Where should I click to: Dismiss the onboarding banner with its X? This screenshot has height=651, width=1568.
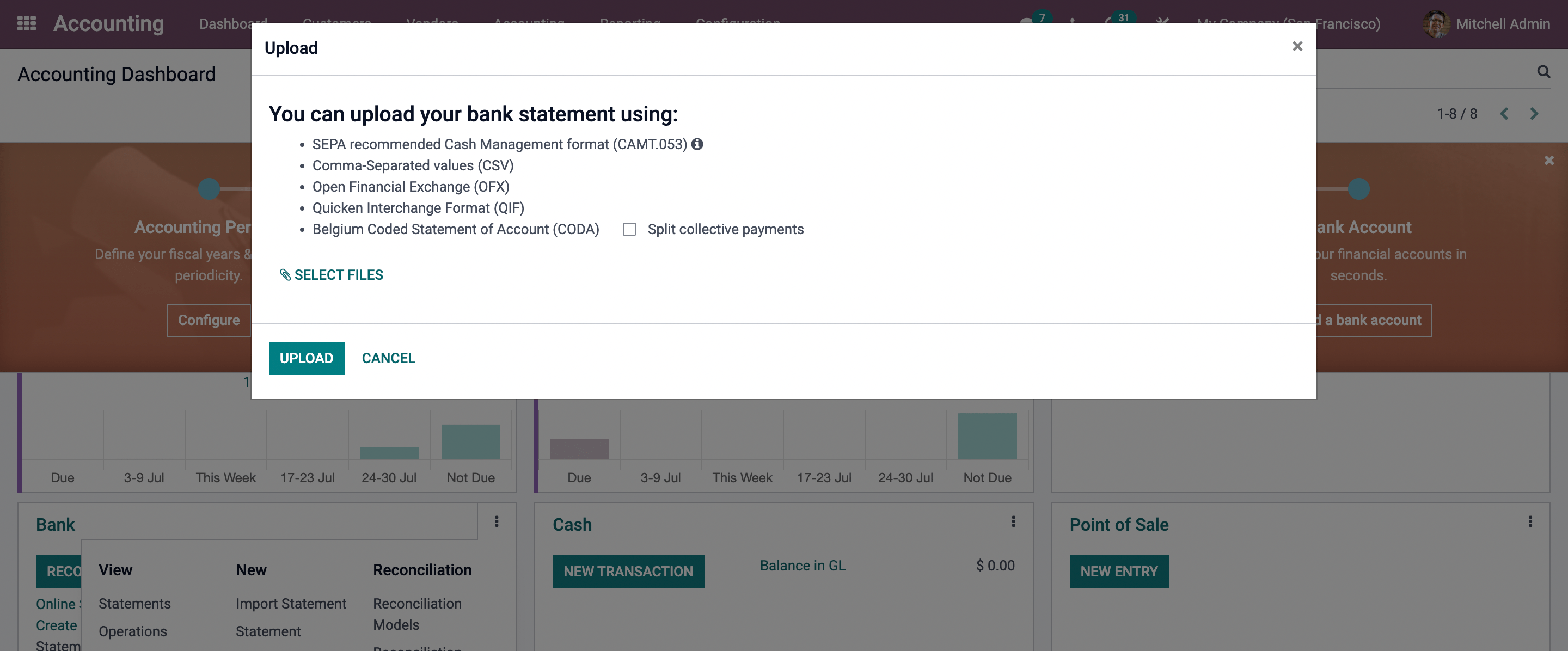click(x=1548, y=161)
